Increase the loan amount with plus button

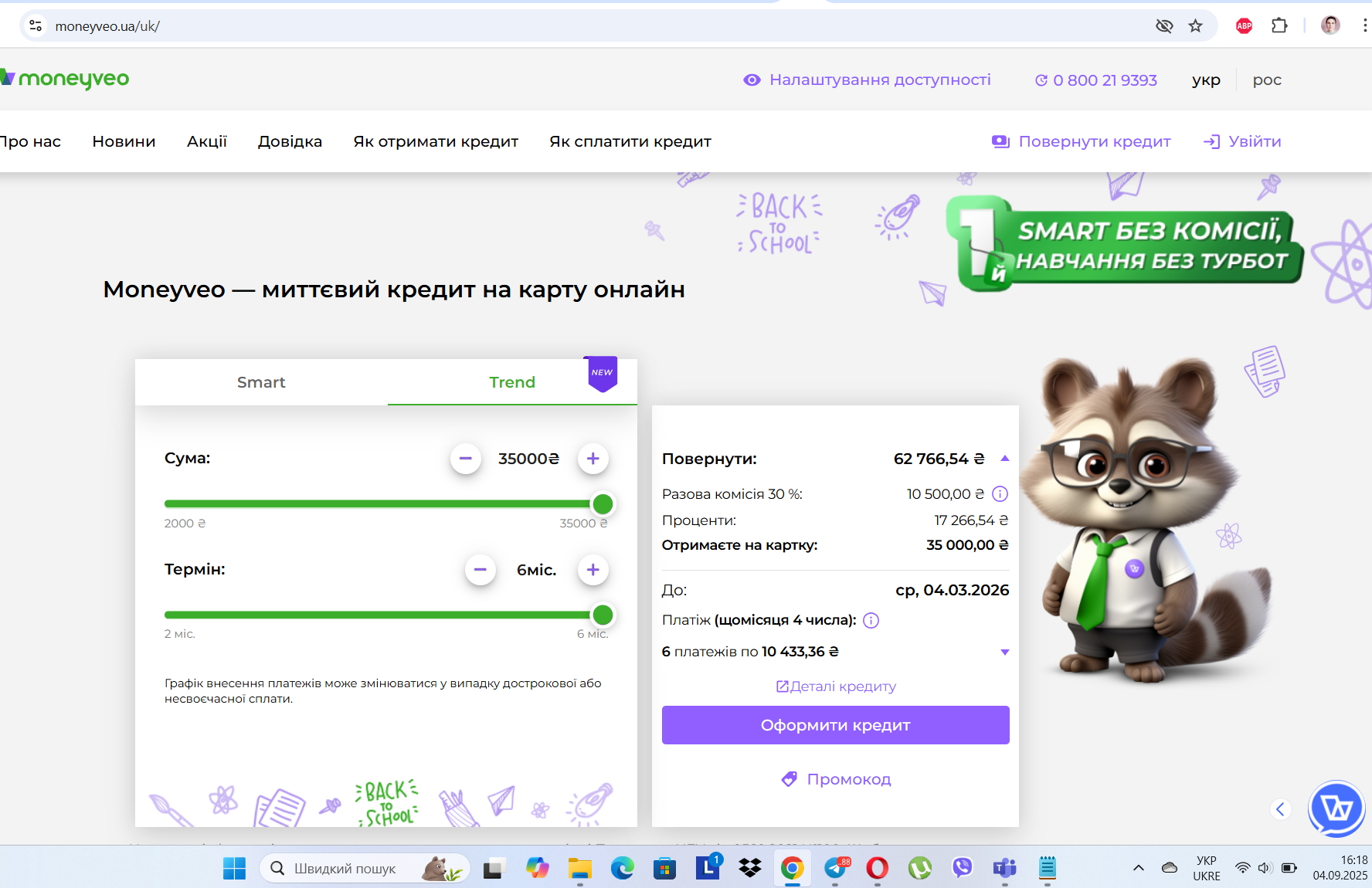593,459
